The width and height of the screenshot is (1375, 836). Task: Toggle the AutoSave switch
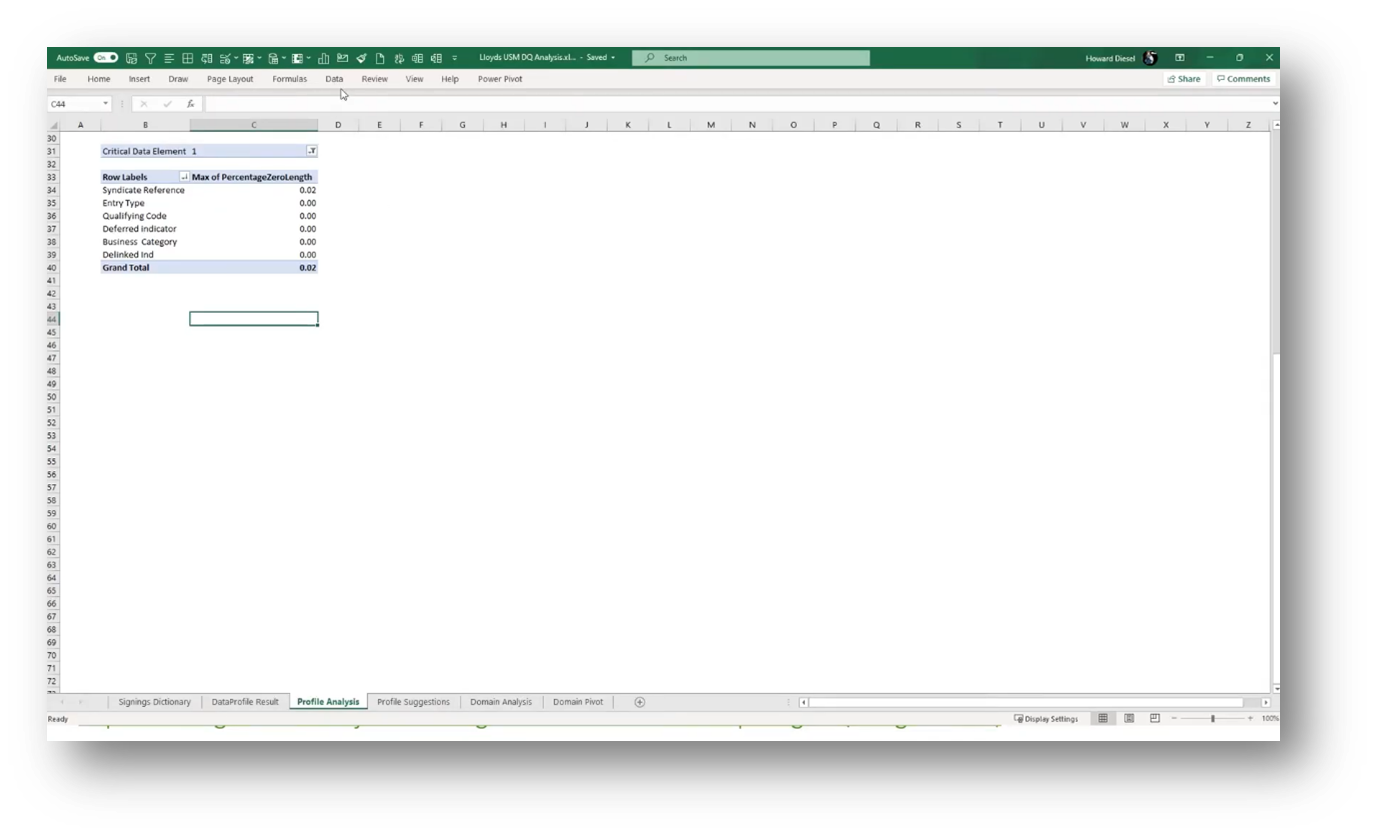click(x=106, y=58)
